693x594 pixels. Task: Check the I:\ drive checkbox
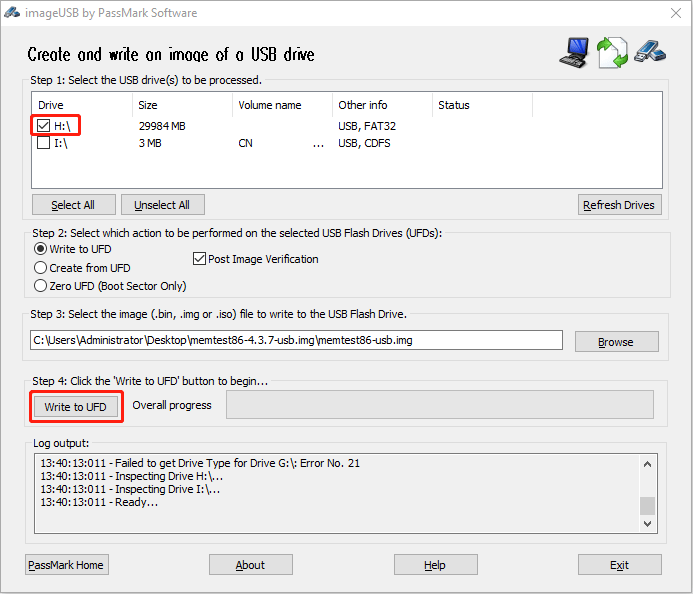[43, 143]
